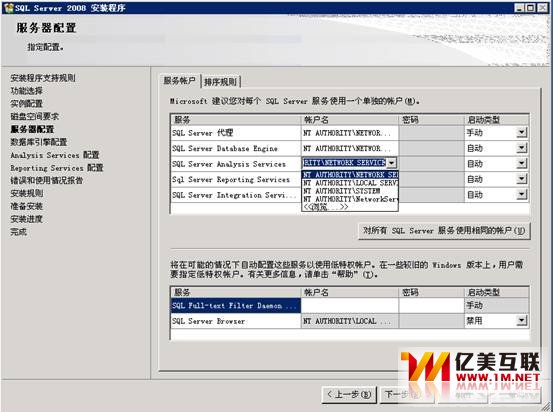
Task: Select NT AUTHORITY\NETWORK SERVICE in dropdown list
Action: [350, 175]
